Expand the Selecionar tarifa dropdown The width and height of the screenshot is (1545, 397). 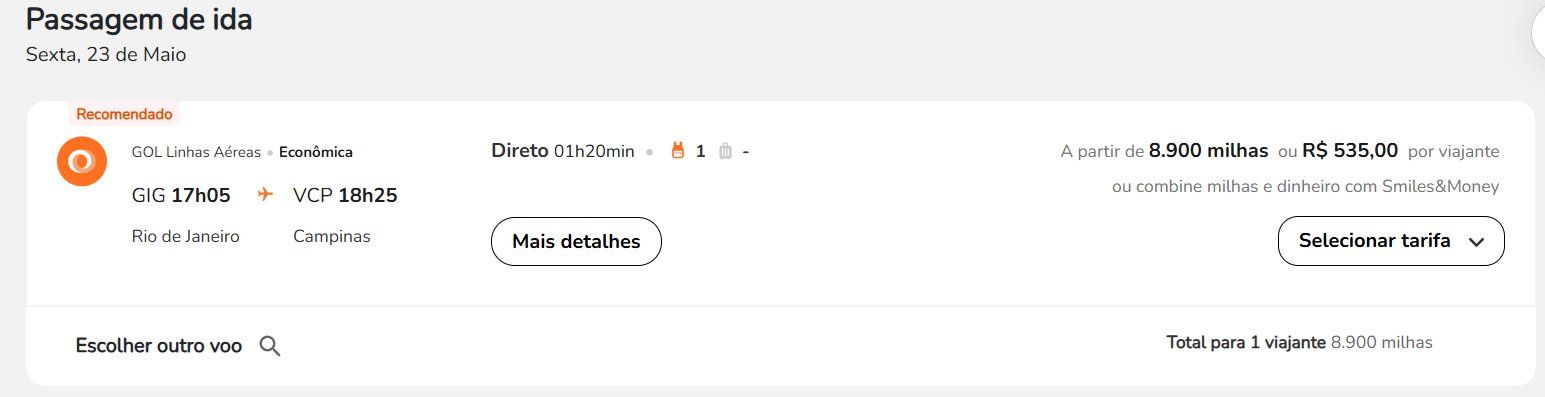(1391, 241)
